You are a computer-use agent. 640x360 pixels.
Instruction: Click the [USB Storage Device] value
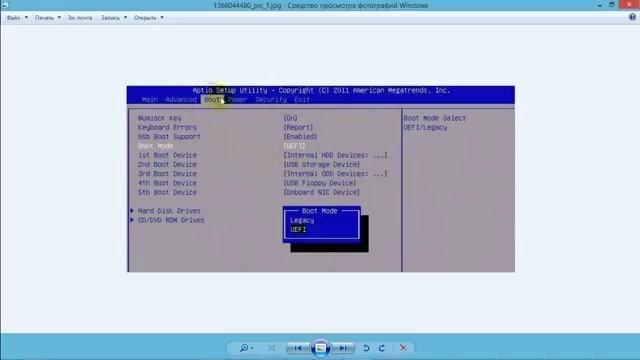(322, 164)
